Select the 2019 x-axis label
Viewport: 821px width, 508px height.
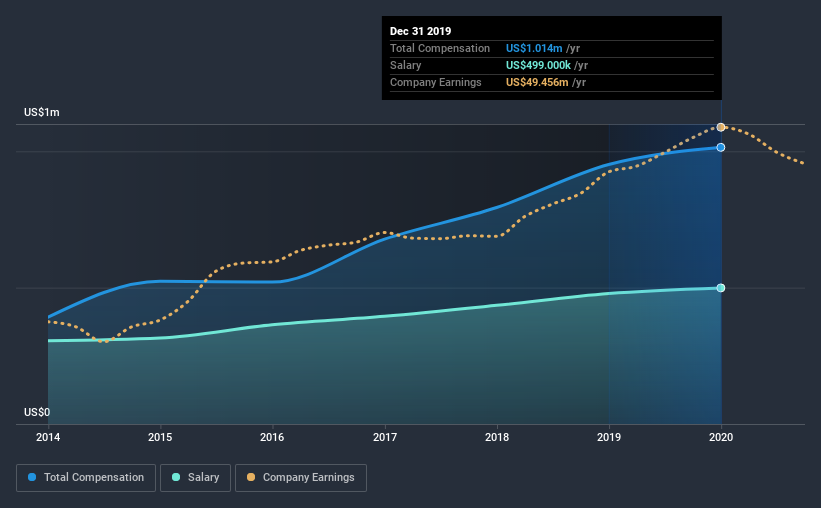[x=609, y=437]
